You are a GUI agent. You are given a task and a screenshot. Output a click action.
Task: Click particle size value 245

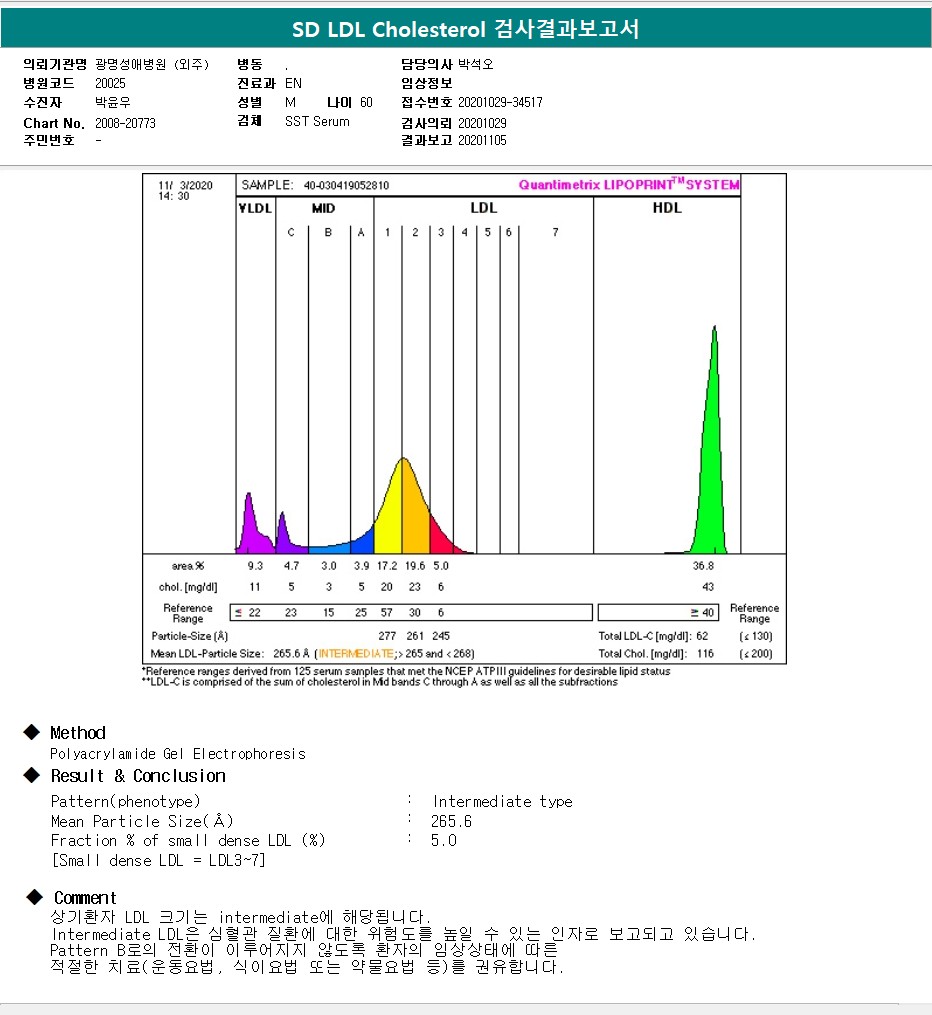point(441,636)
